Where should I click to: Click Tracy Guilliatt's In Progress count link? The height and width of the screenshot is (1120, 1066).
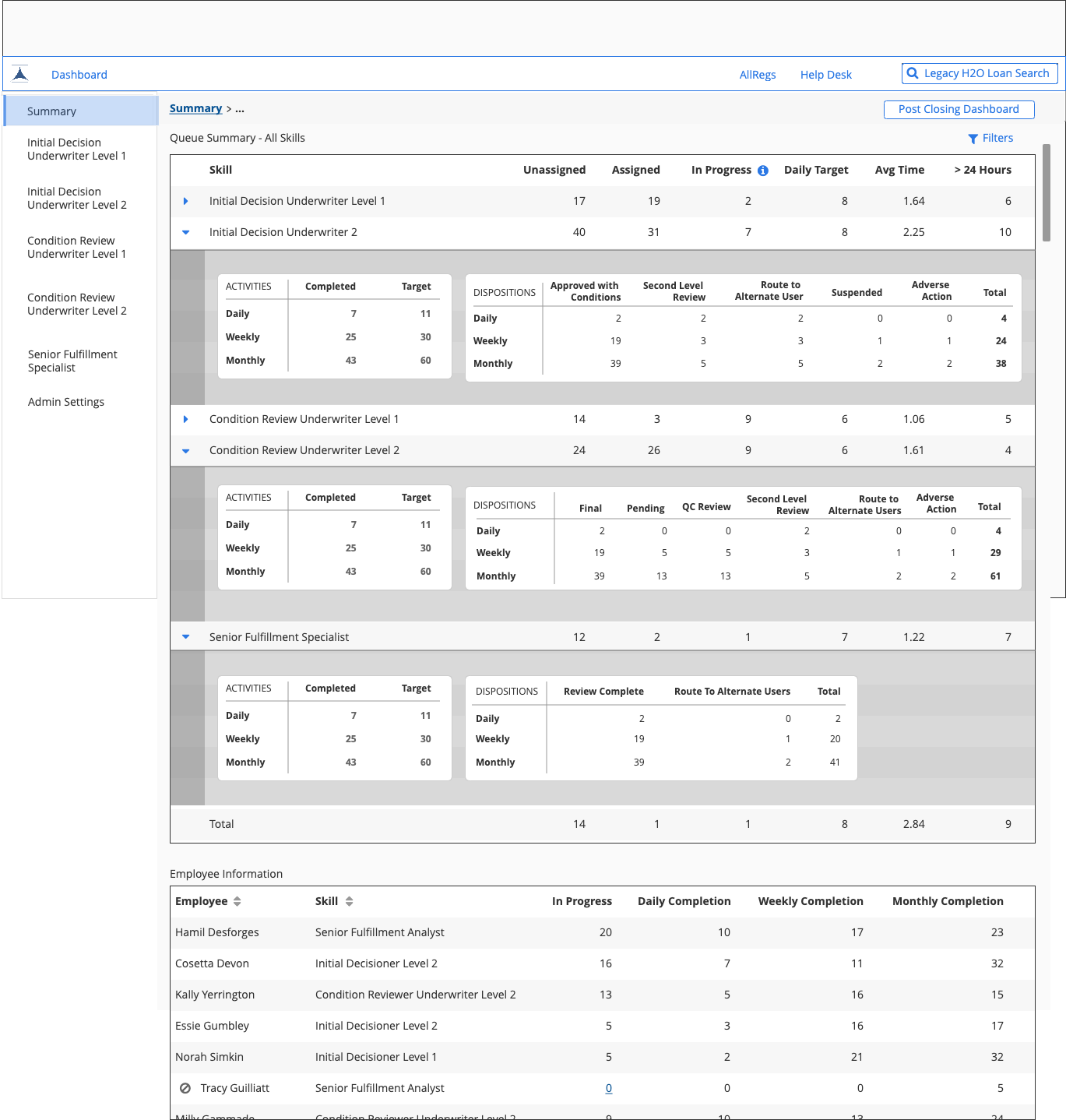[x=609, y=1088]
